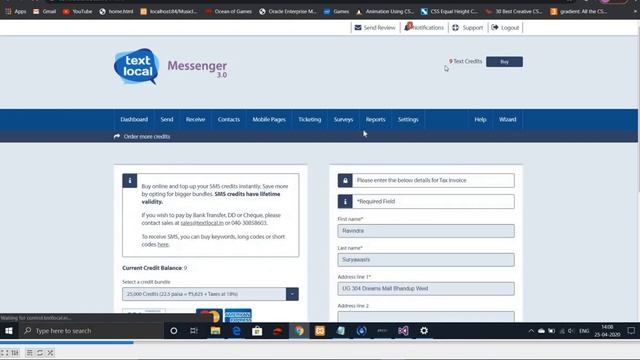
Task: Click info icon in the Buy online notice
Action: [x=130, y=181]
